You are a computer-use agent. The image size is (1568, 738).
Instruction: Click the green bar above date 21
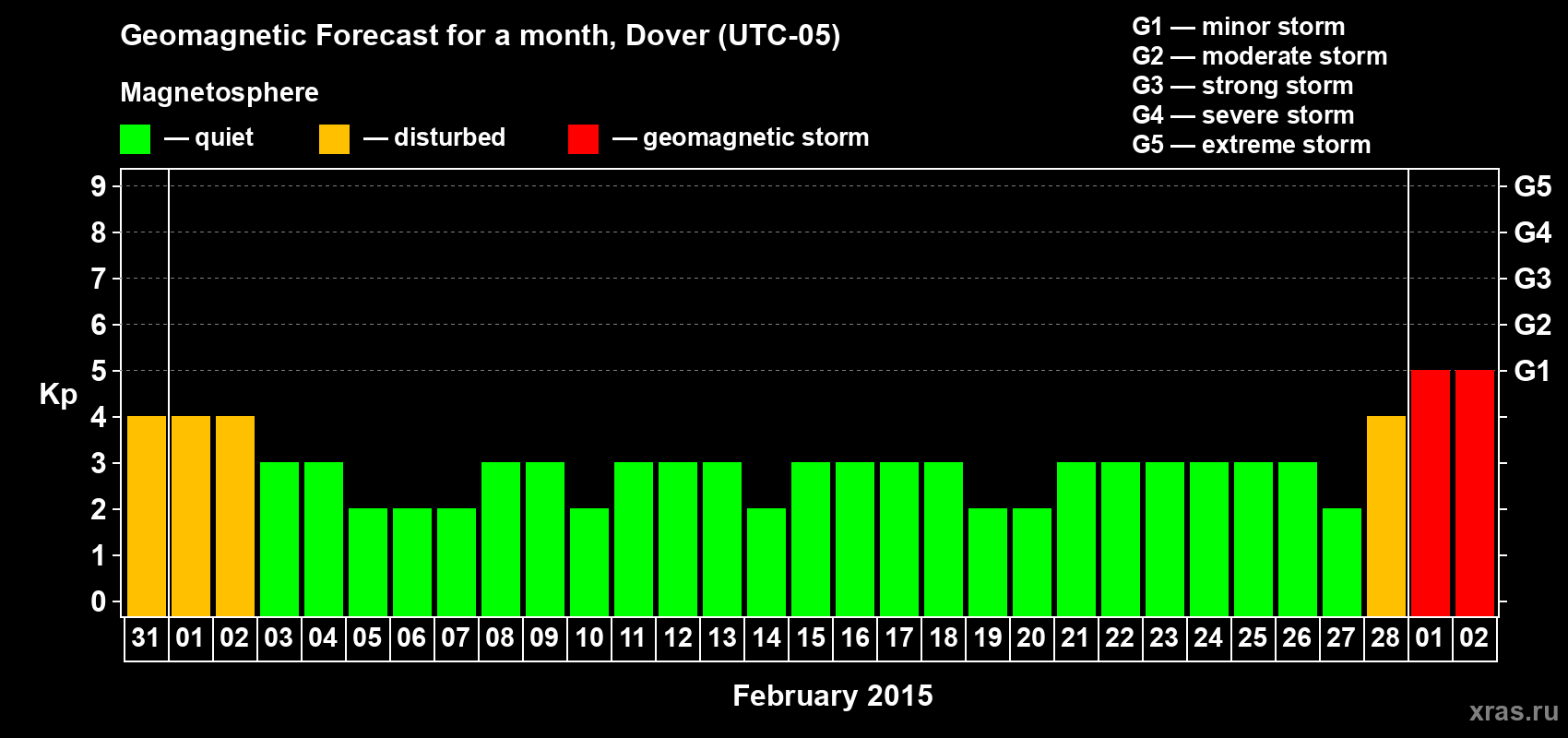click(1076, 540)
